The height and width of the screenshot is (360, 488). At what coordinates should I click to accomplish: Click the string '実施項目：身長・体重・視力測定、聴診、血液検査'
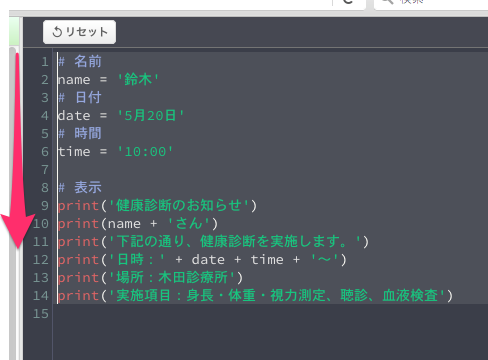[x=277, y=296]
